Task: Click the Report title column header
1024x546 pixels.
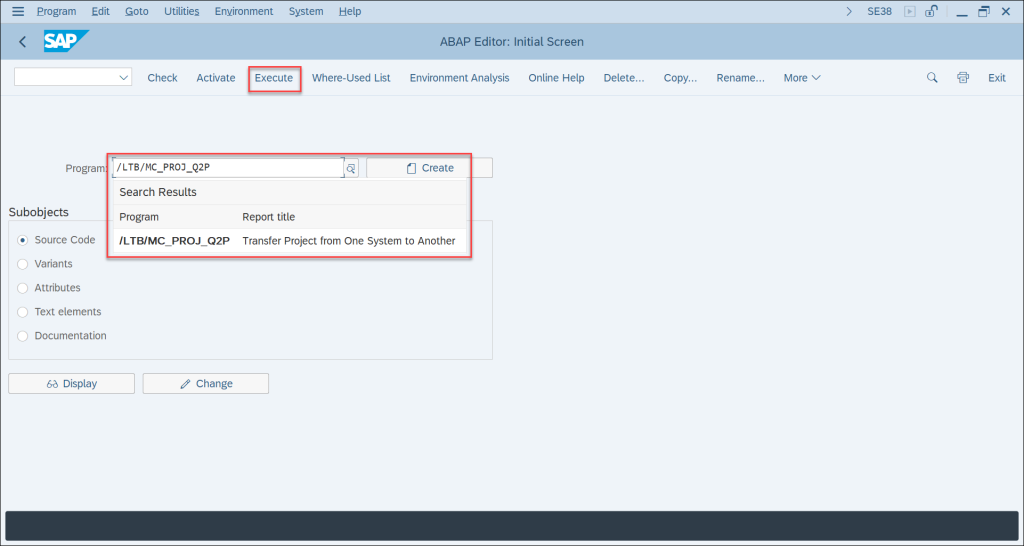Action: pos(268,217)
